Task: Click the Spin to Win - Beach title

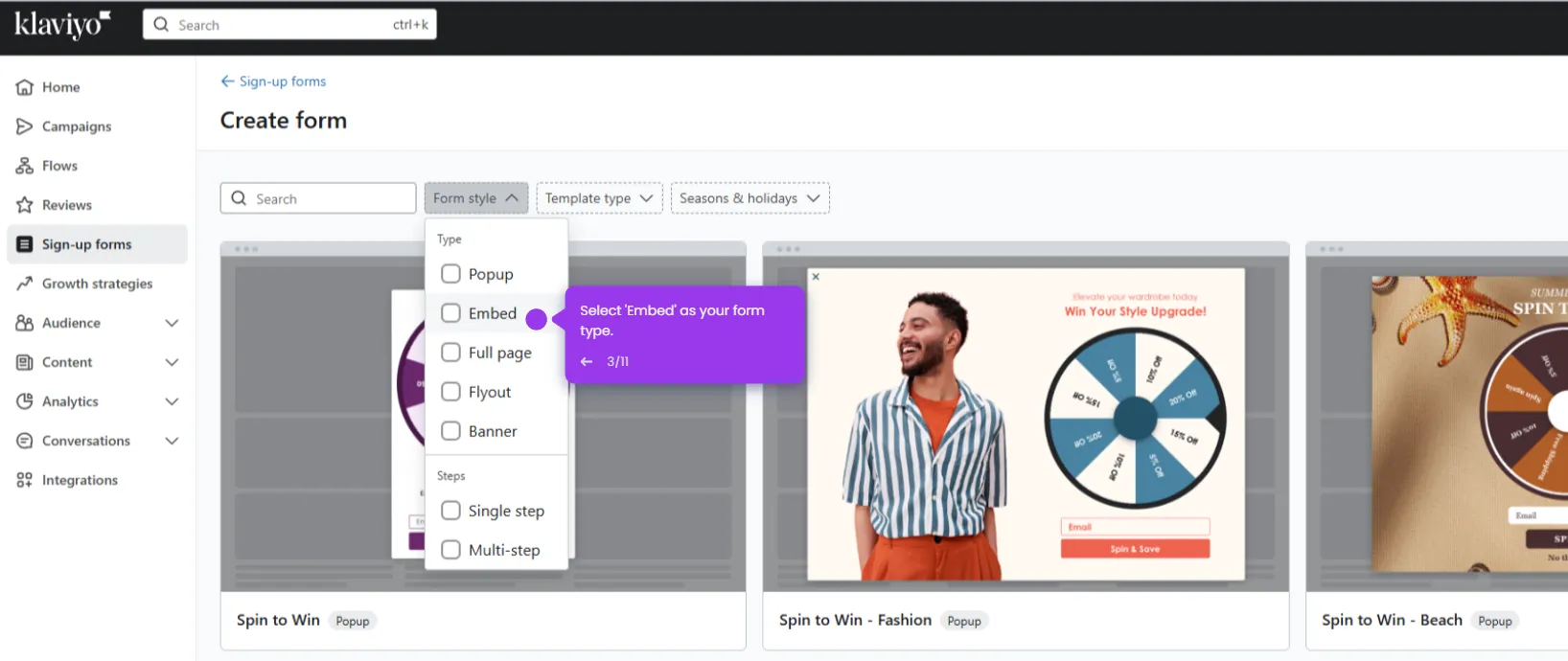Action: click(x=1392, y=620)
